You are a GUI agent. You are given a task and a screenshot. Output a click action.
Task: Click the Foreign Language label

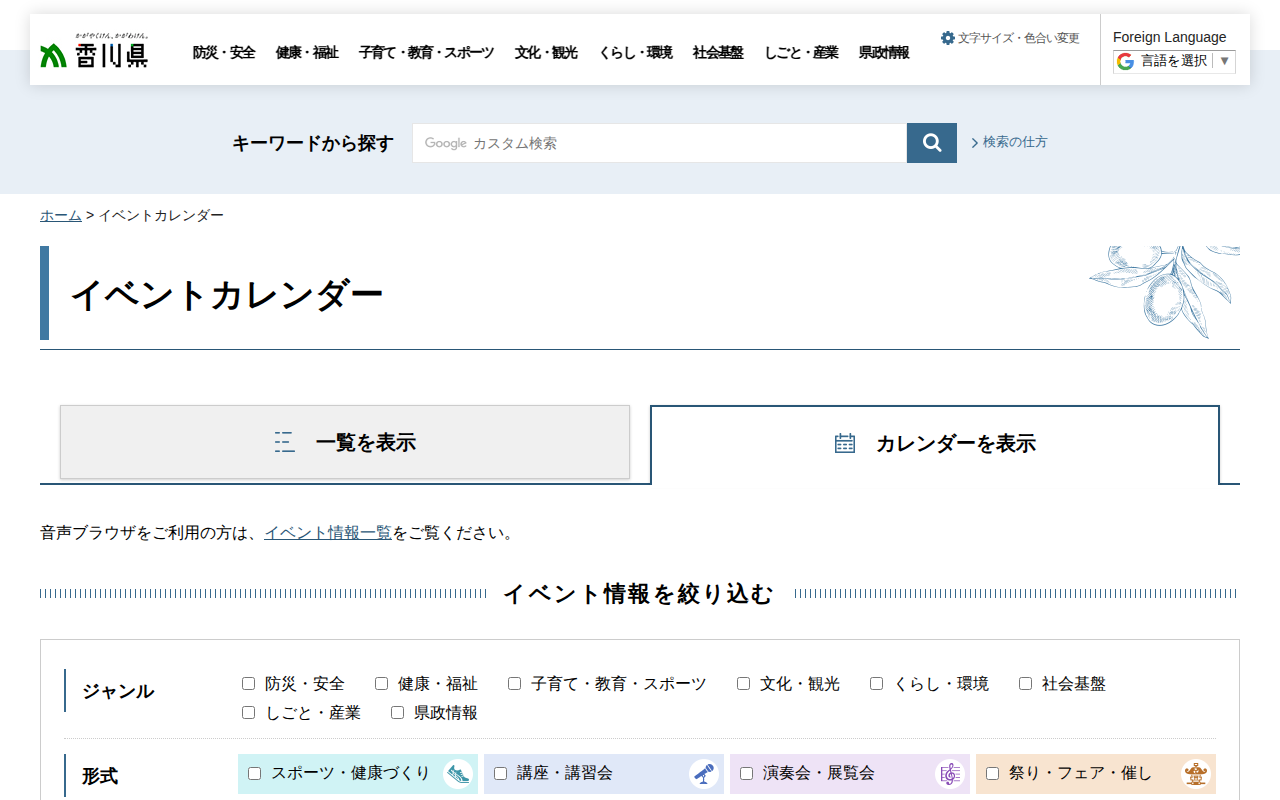pos(1169,37)
